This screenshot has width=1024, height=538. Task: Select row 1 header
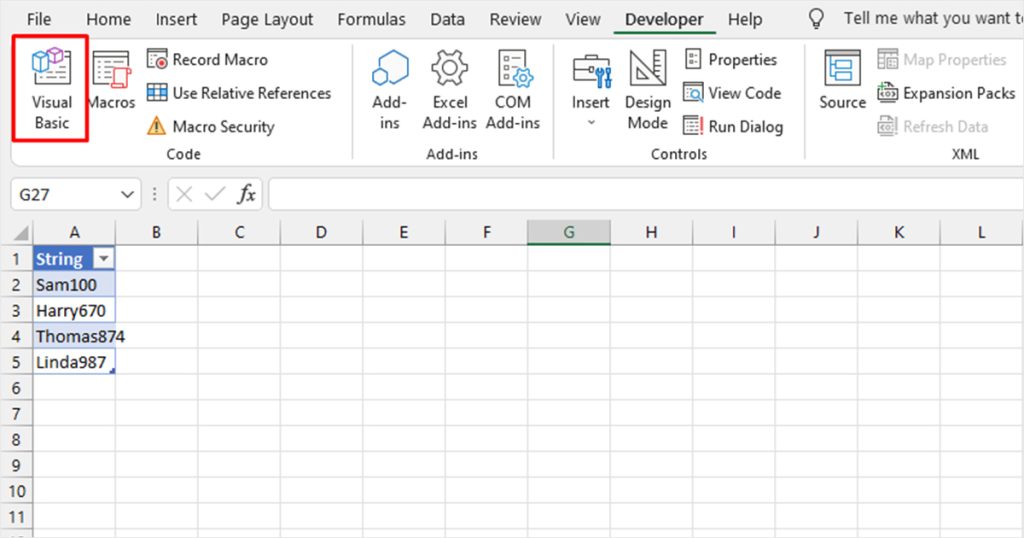click(16, 259)
